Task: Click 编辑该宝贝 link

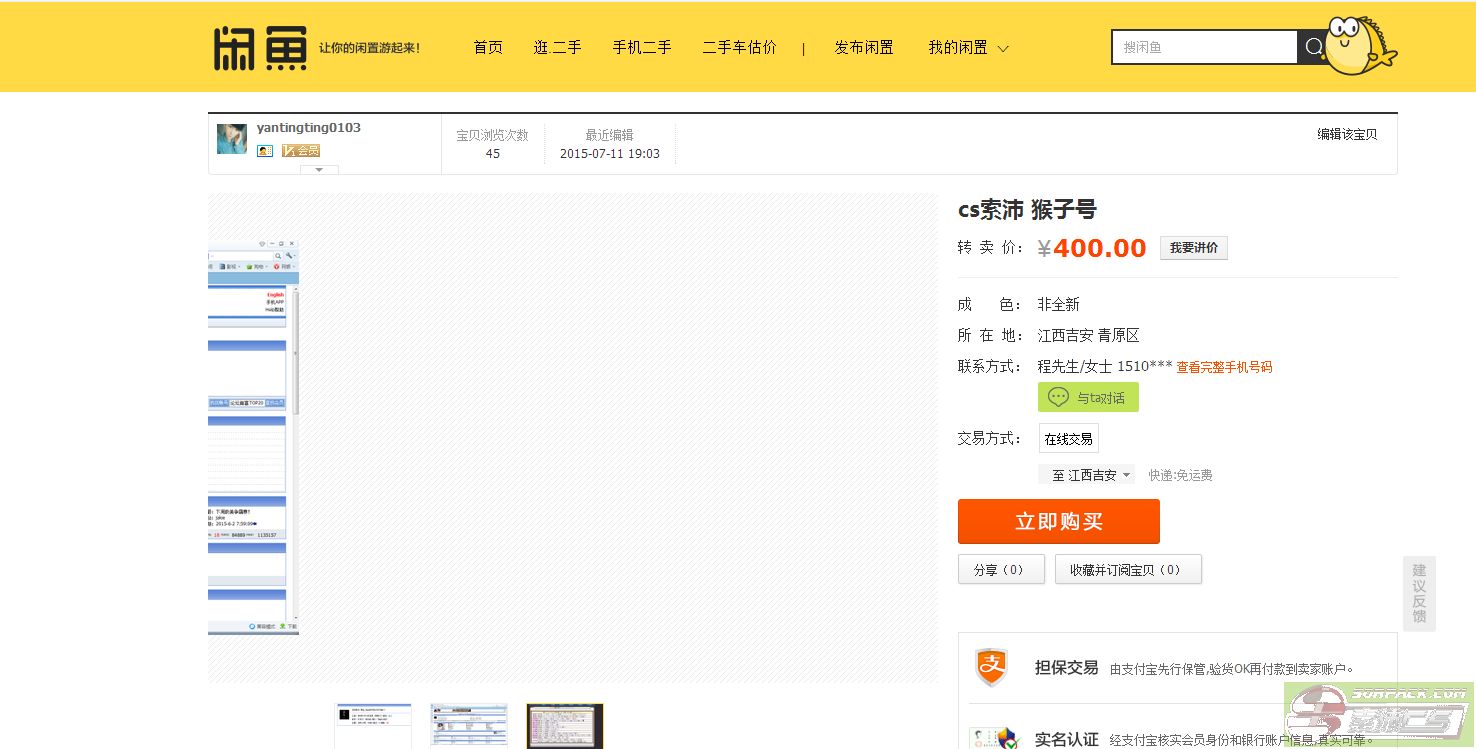Action: [1347, 134]
